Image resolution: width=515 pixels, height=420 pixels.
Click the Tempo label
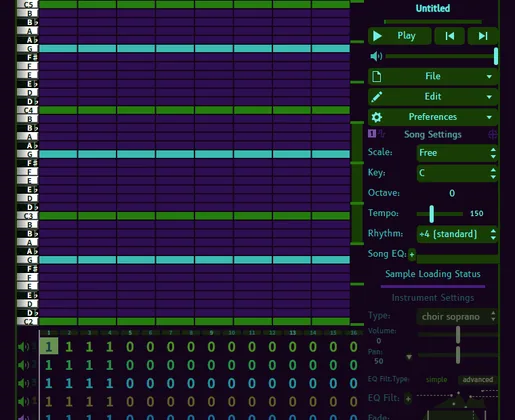(383, 213)
